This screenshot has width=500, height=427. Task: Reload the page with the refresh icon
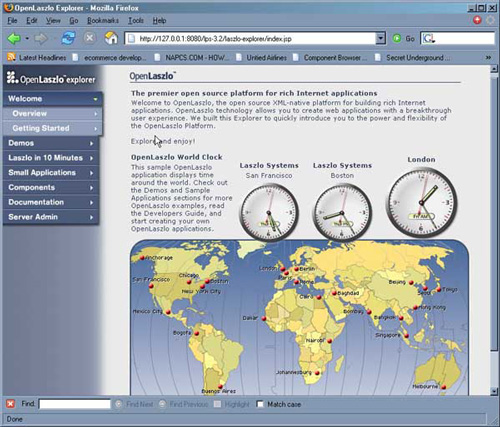pyautogui.click(x=68, y=38)
